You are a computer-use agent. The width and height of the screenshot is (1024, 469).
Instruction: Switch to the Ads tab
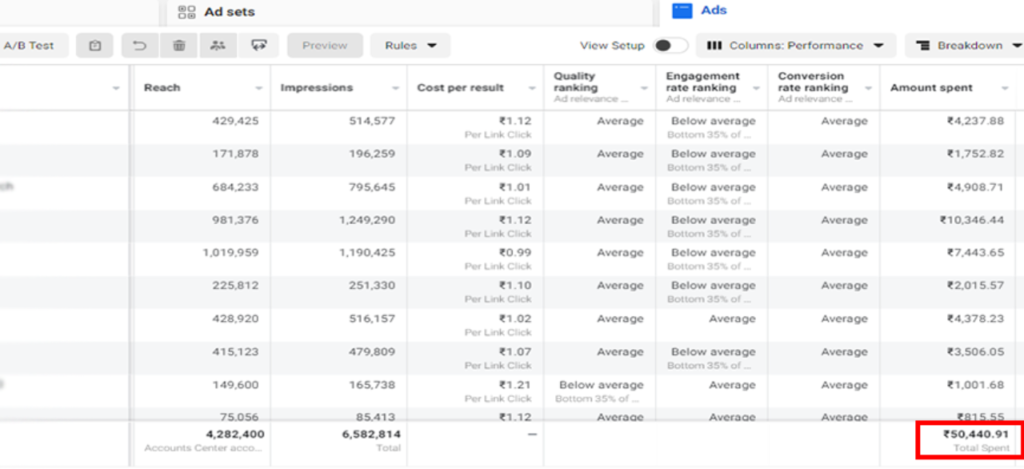tap(714, 11)
